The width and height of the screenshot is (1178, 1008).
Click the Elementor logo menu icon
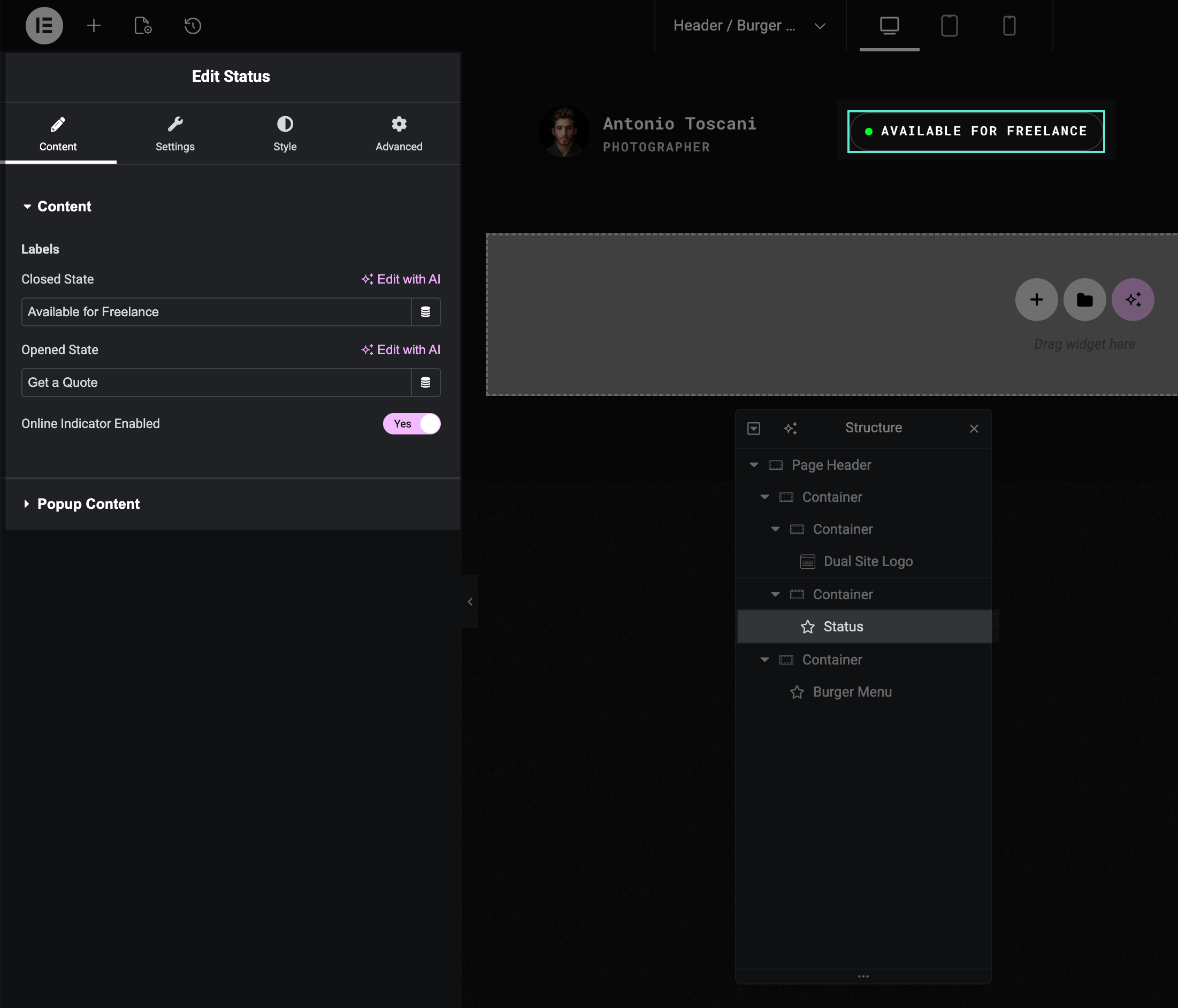[x=44, y=26]
